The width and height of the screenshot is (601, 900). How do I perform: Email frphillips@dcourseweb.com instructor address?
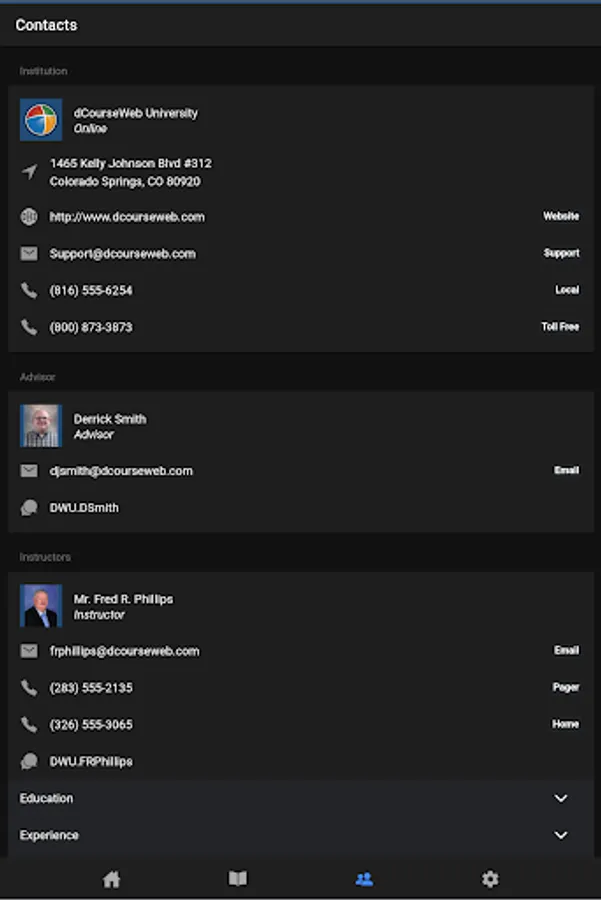point(124,651)
